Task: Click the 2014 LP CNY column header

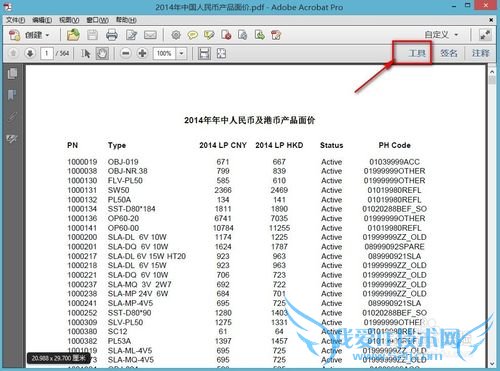Action: tap(223, 145)
